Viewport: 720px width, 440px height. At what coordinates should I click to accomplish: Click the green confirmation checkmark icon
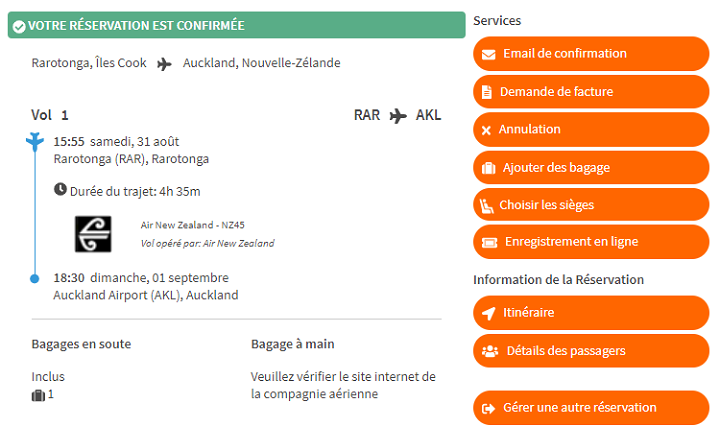point(19,25)
